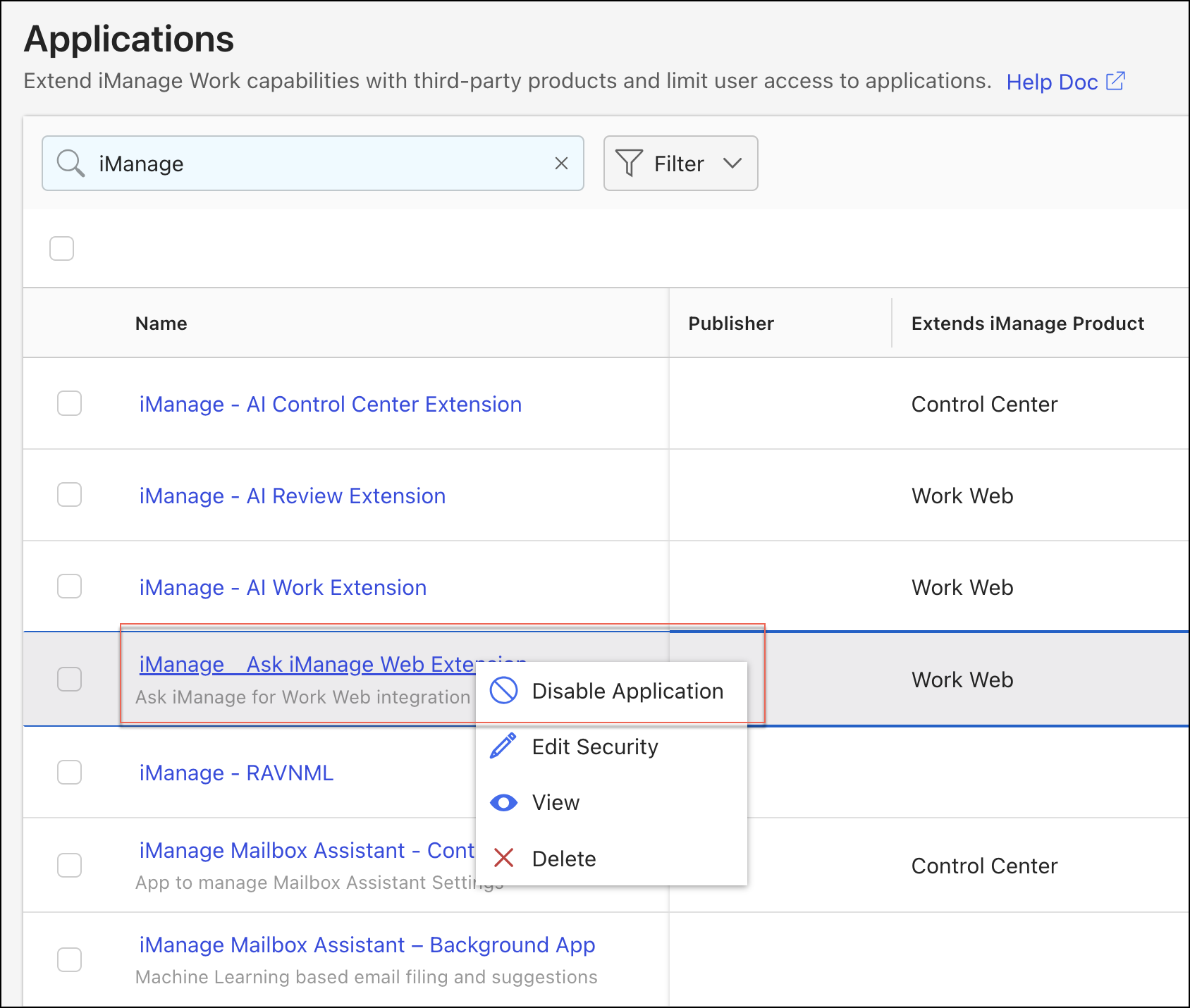
Task: Open iManage - AI Work Extension link
Action: 283,587
